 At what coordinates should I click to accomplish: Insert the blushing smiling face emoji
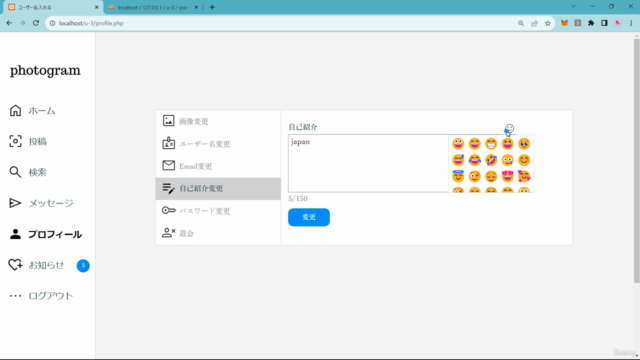(x=524, y=160)
